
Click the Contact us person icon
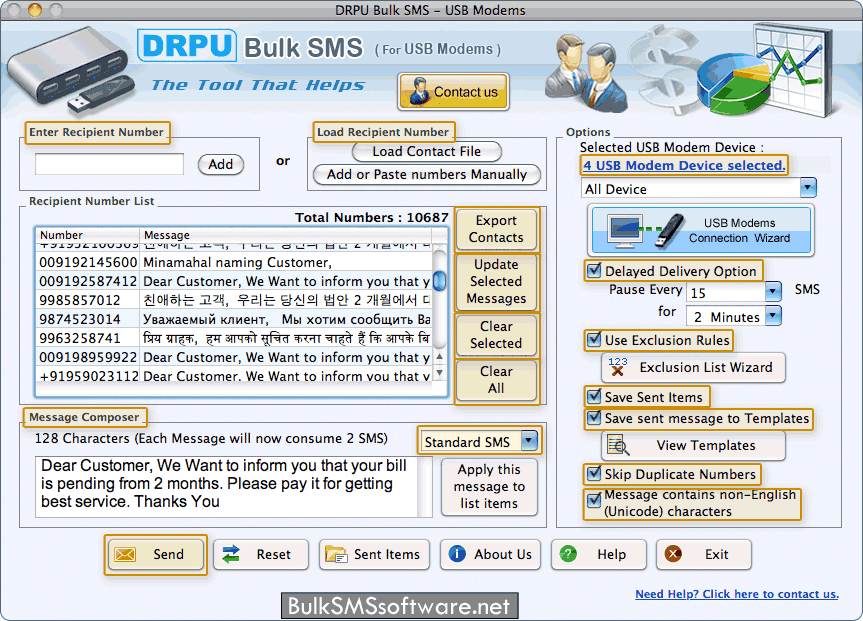point(419,91)
